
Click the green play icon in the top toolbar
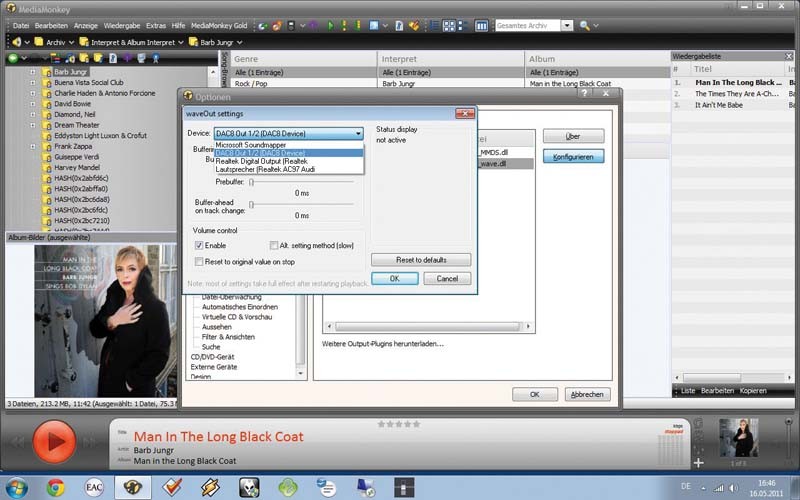tap(331, 26)
